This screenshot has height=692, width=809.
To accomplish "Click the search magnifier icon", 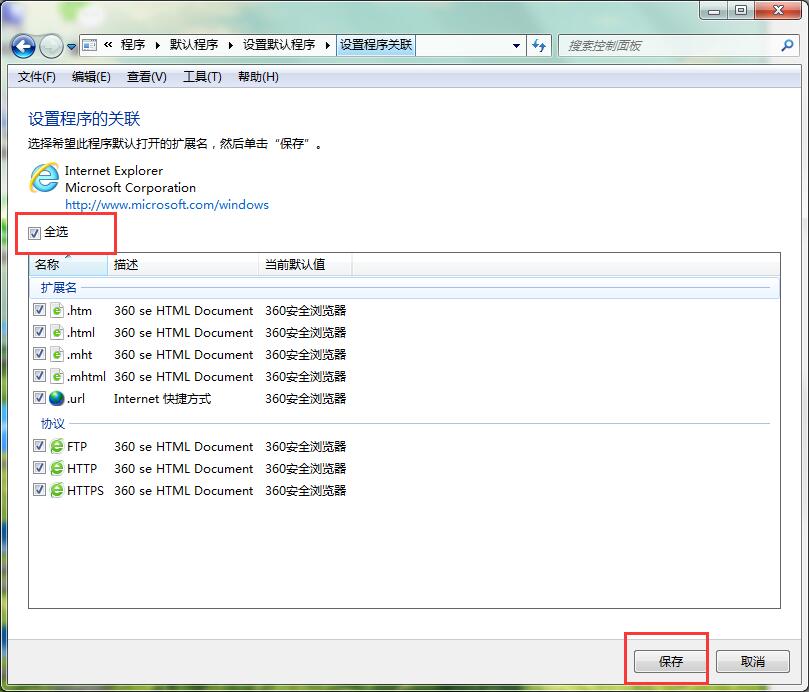I will [787, 45].
